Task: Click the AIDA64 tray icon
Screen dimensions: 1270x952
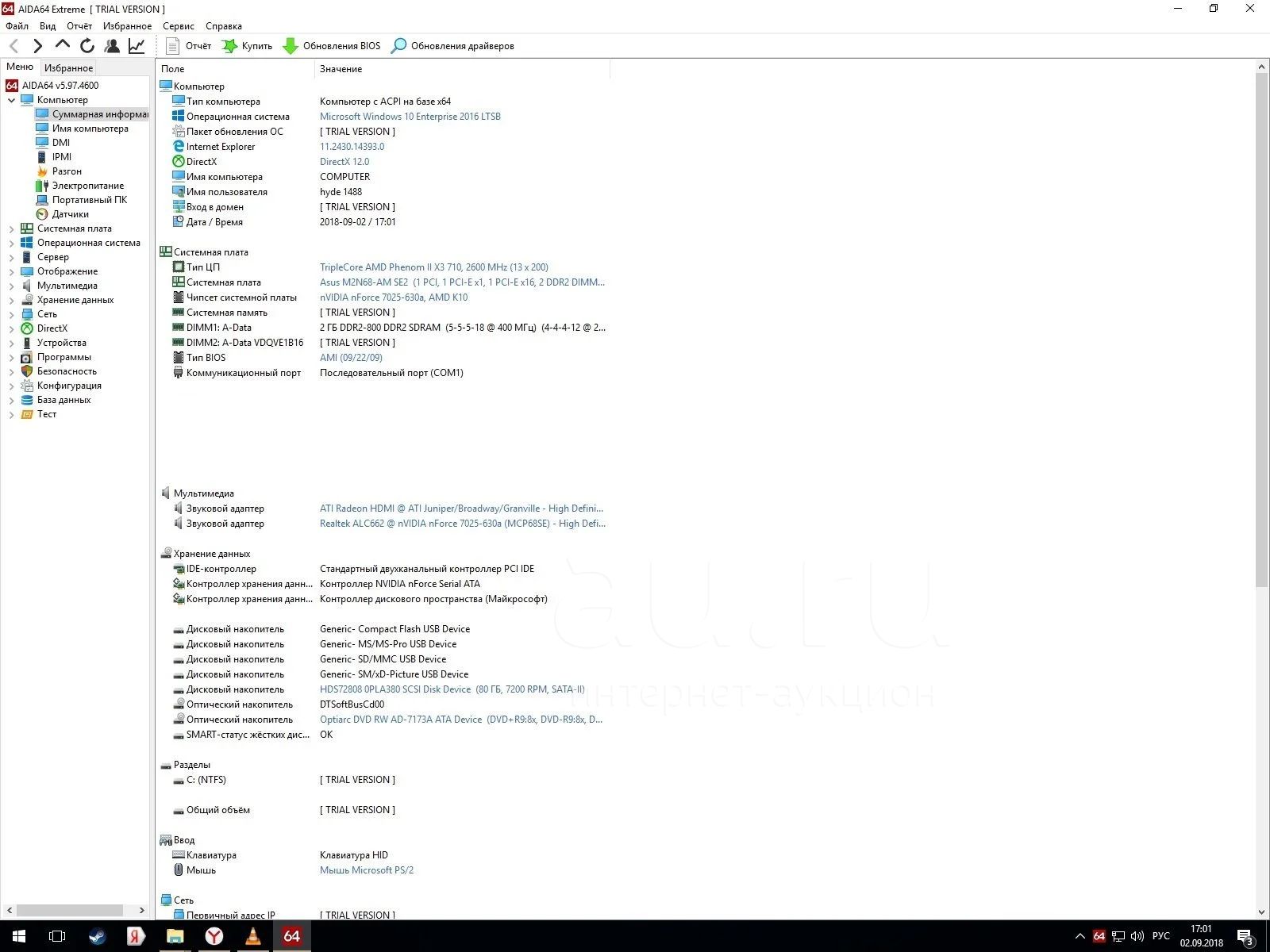Action: [x=1099, y=936]
